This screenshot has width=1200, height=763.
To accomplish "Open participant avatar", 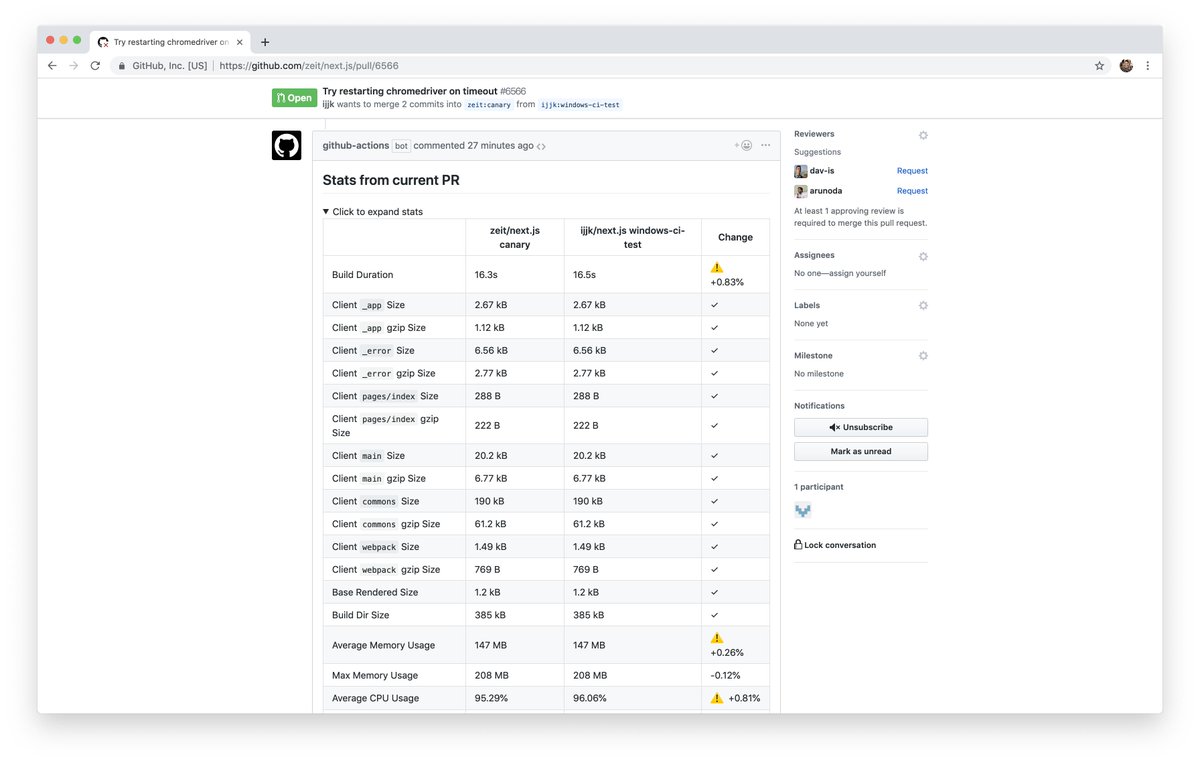I will click(x=802, y=510).
